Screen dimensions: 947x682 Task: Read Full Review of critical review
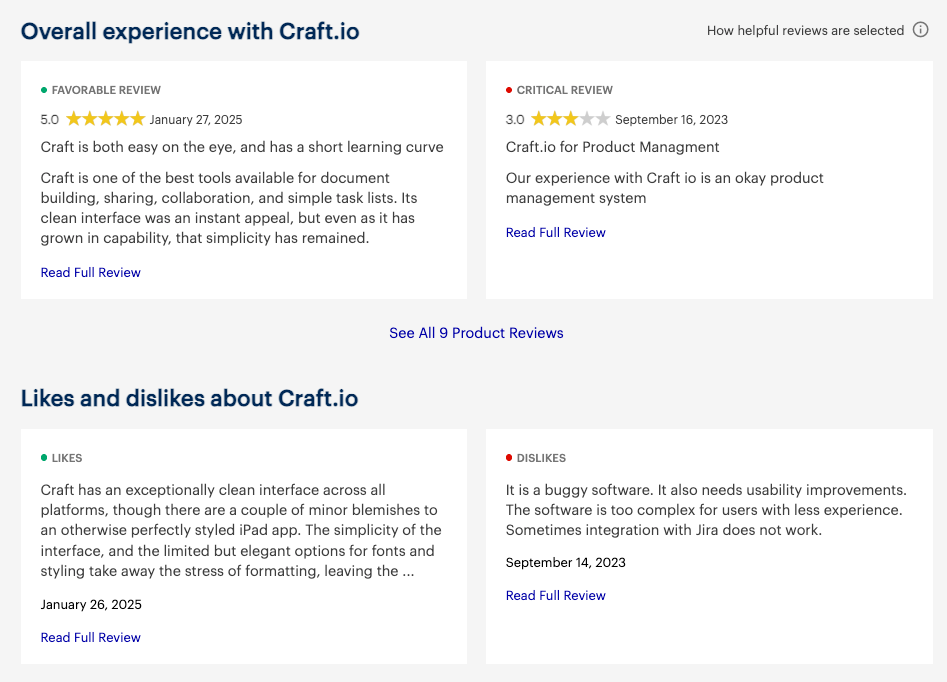pos(556,233)
